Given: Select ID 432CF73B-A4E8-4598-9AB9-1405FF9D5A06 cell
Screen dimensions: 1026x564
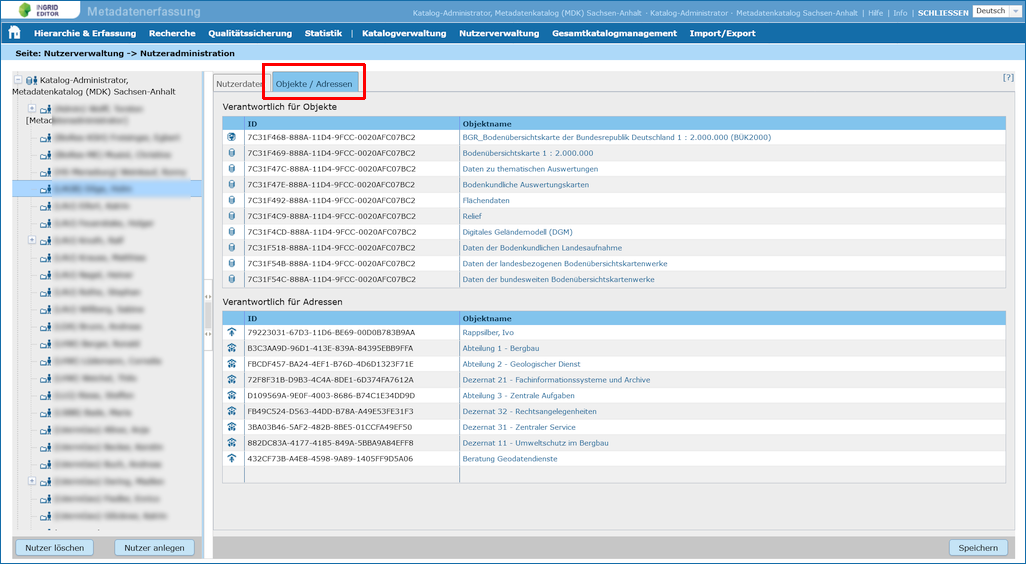Looking at the screenshot, I should click(352, 459).
